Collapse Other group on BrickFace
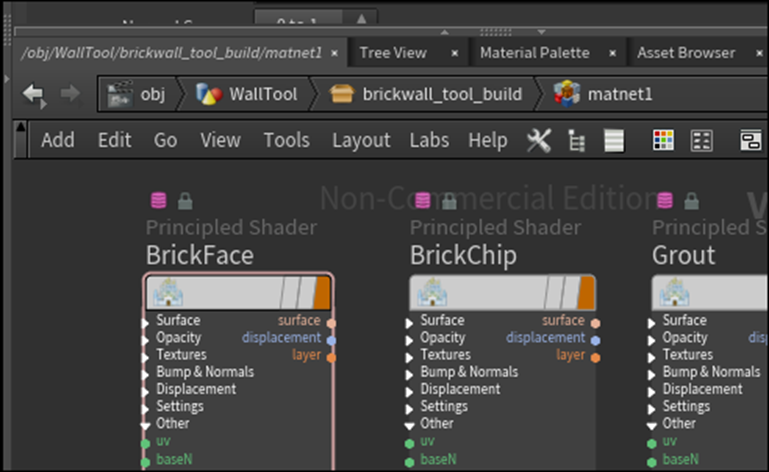Viewport: 769px width, 472px height. click(145, 425)
